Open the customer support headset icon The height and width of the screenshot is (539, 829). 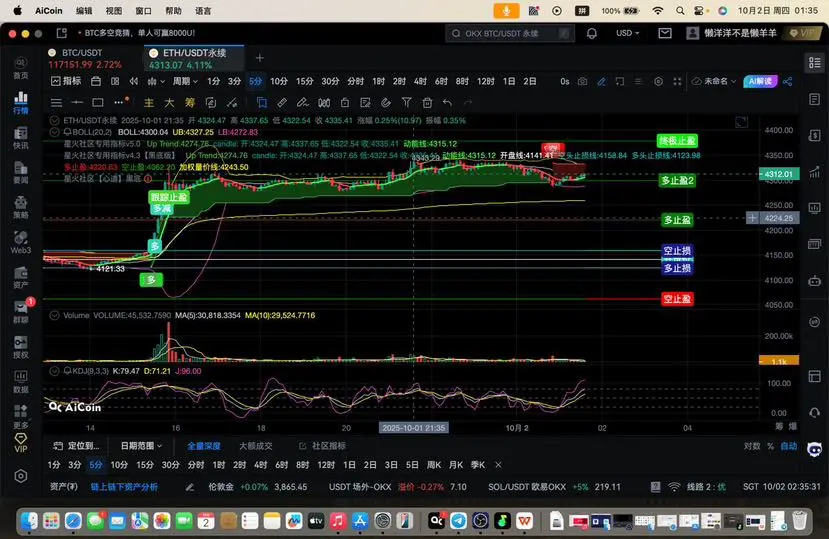click(814, 412)
